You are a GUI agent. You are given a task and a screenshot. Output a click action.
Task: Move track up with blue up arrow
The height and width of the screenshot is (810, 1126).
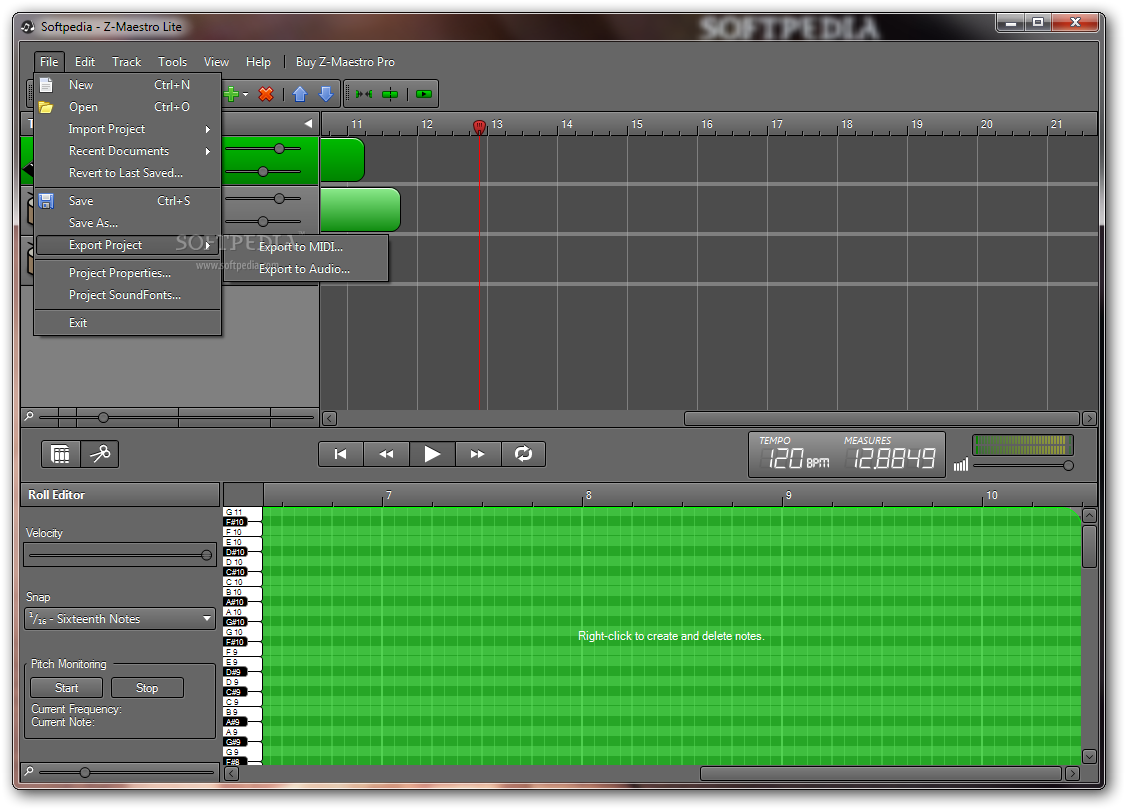[300, 94]
